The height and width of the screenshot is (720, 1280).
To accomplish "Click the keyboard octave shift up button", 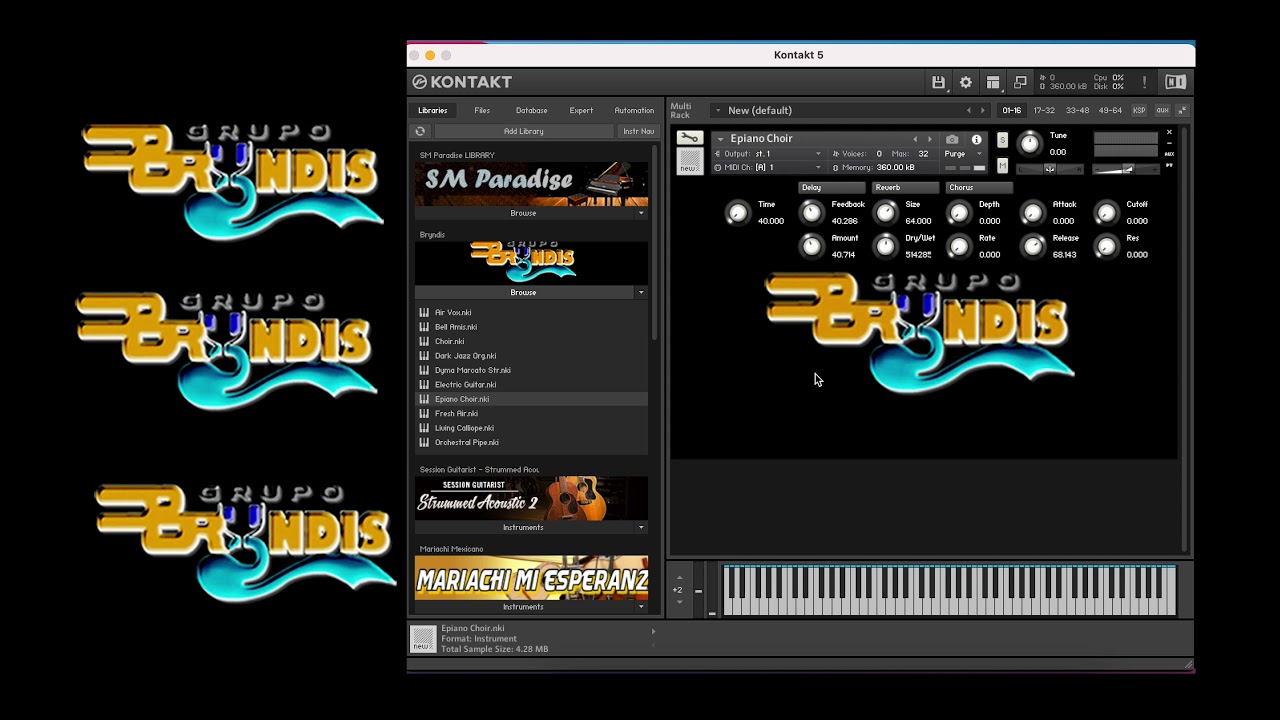I will (678, 577).
